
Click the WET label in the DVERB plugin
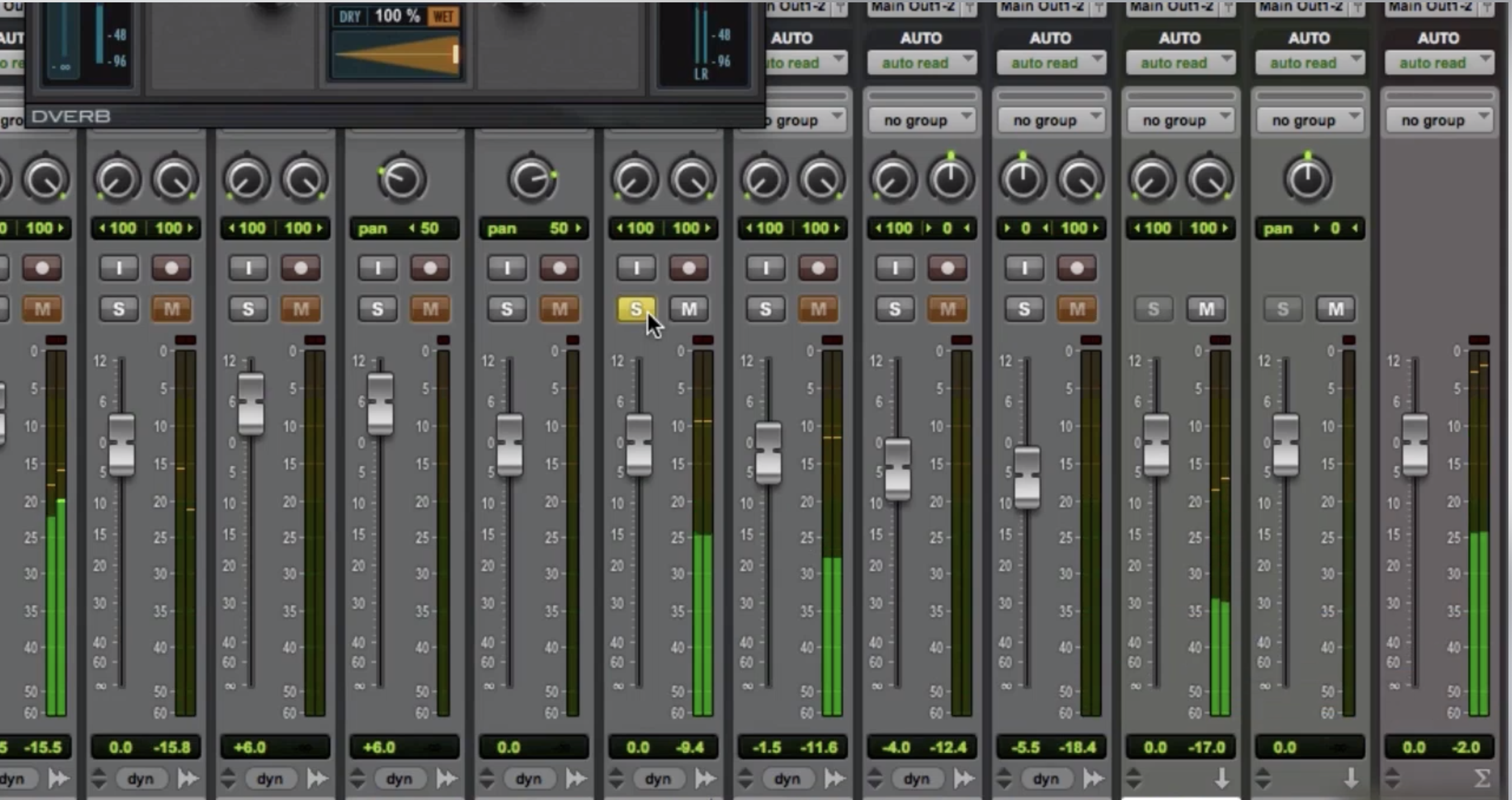443,17
